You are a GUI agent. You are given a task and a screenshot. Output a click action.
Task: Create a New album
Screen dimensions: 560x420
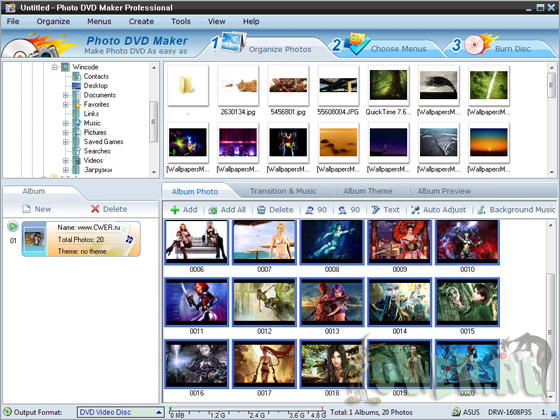pyautogui.click(x=36, y=209)
